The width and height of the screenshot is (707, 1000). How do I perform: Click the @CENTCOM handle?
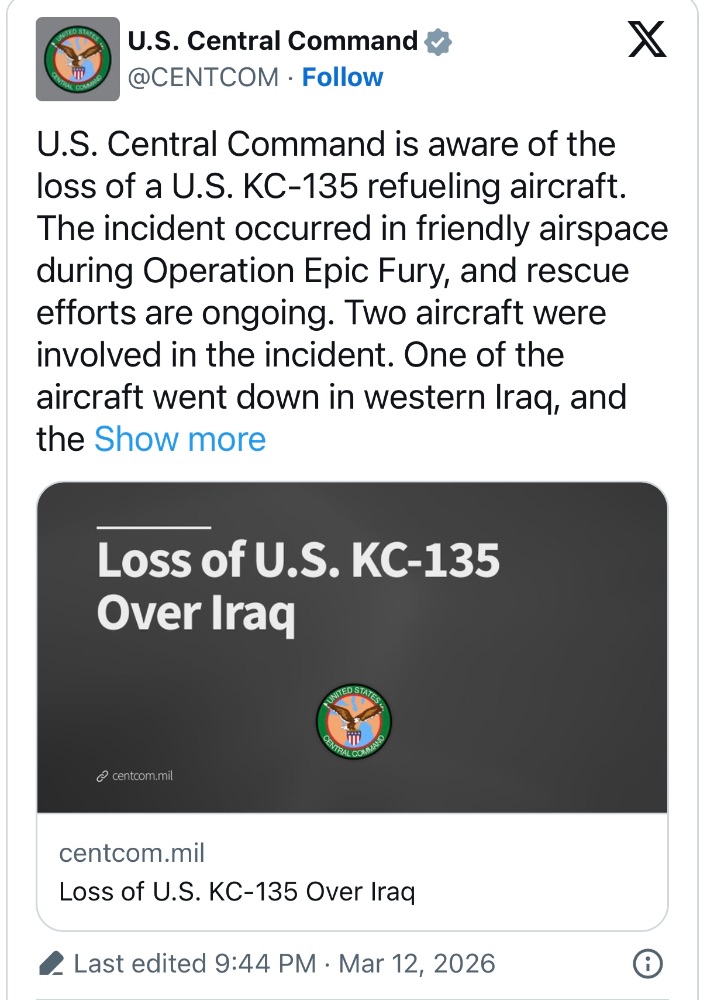pos(201,77)
